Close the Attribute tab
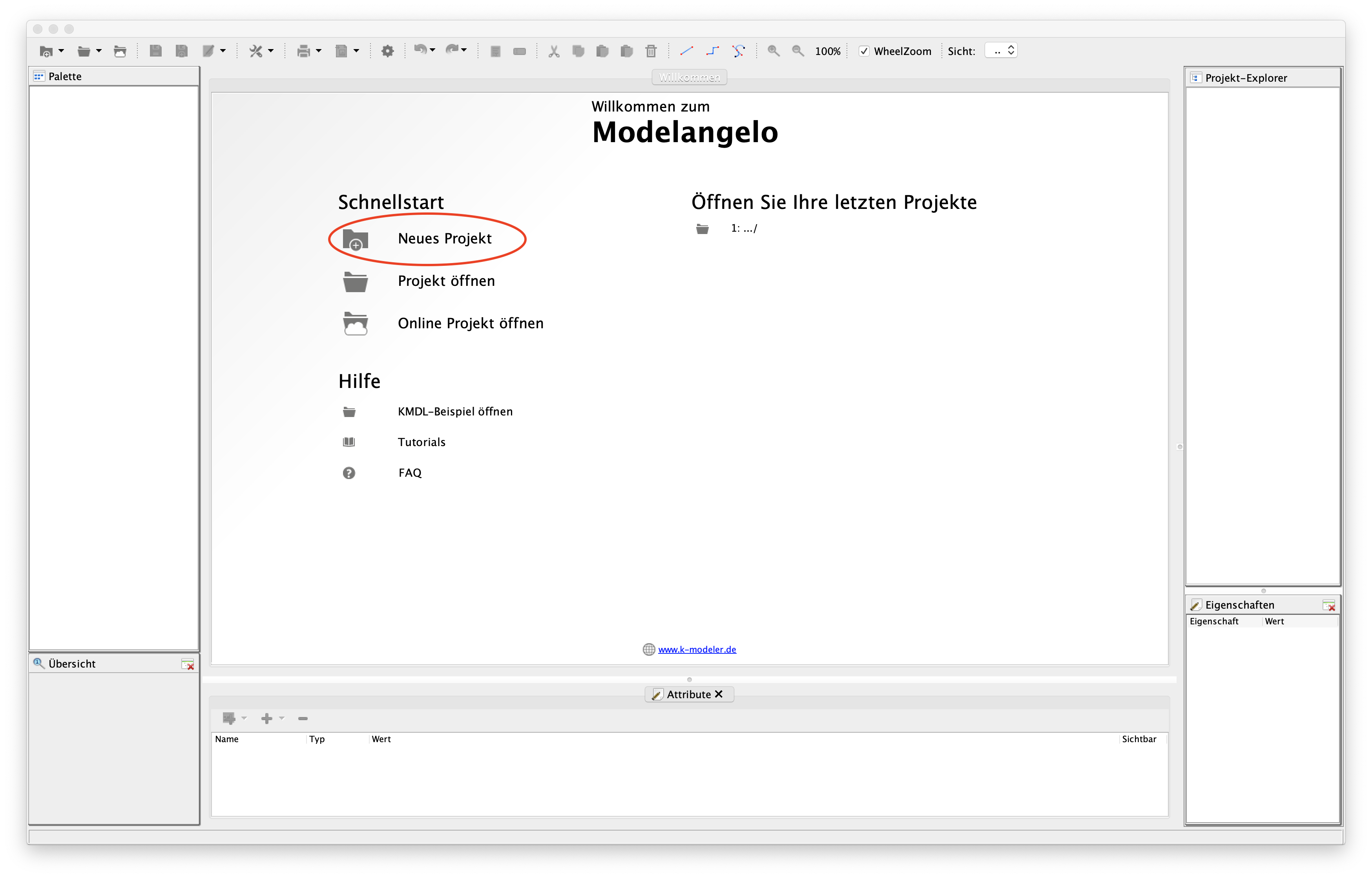1372x878 pixels. point(719,694)
